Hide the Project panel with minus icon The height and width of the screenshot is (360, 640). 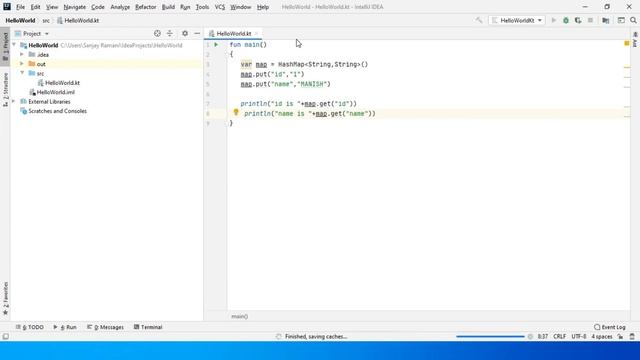point(197,33)
